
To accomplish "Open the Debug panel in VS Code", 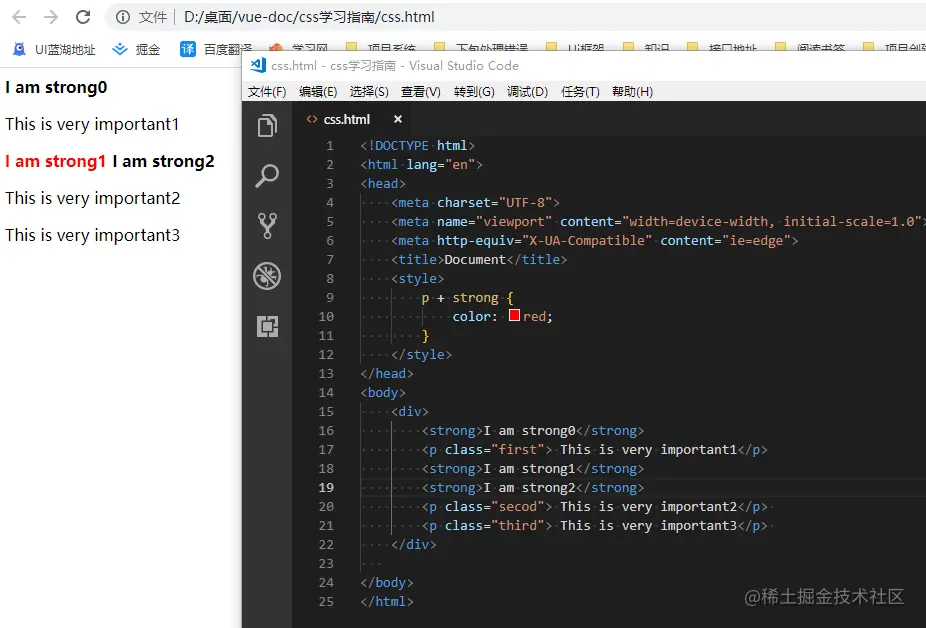I will tap(267, 276).
